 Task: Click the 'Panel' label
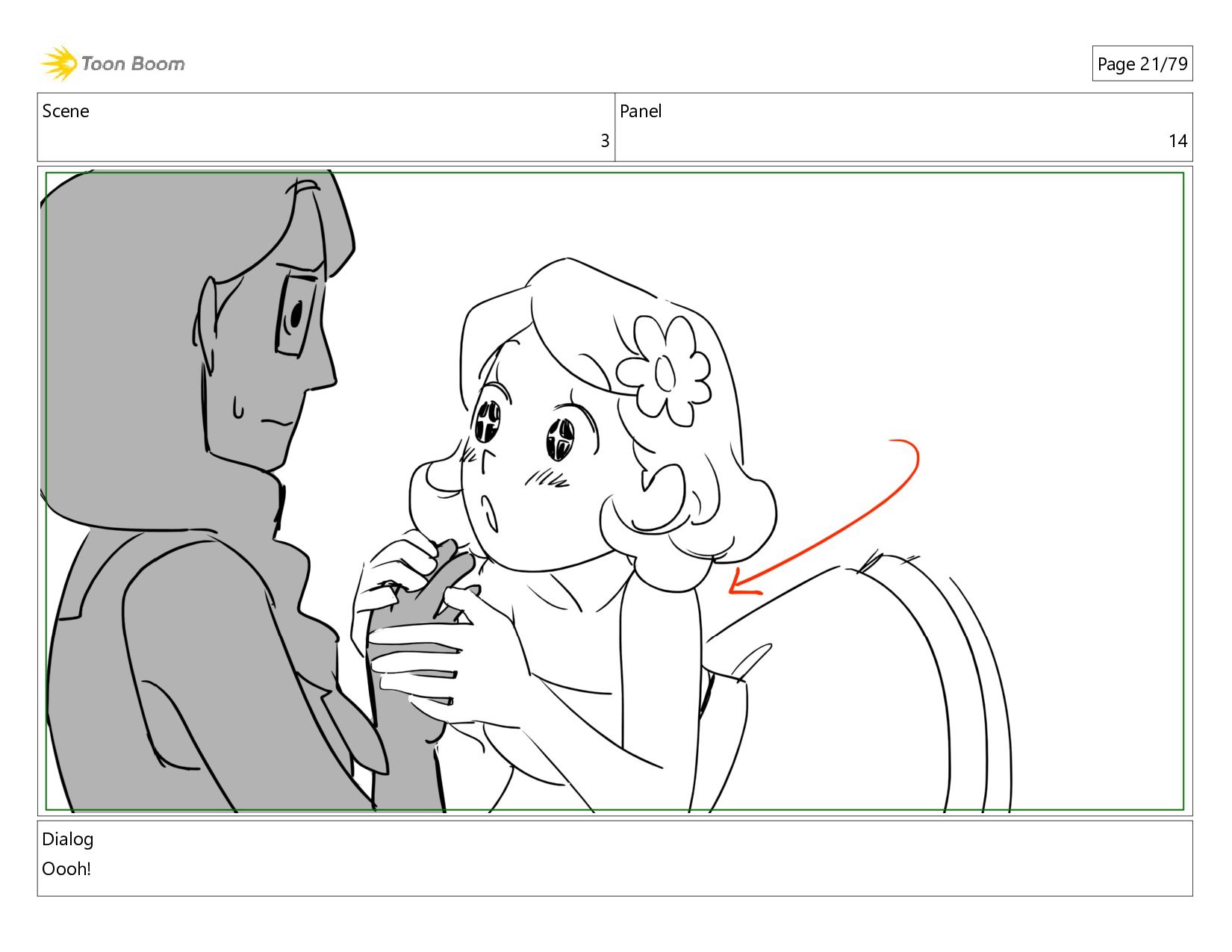641,111
